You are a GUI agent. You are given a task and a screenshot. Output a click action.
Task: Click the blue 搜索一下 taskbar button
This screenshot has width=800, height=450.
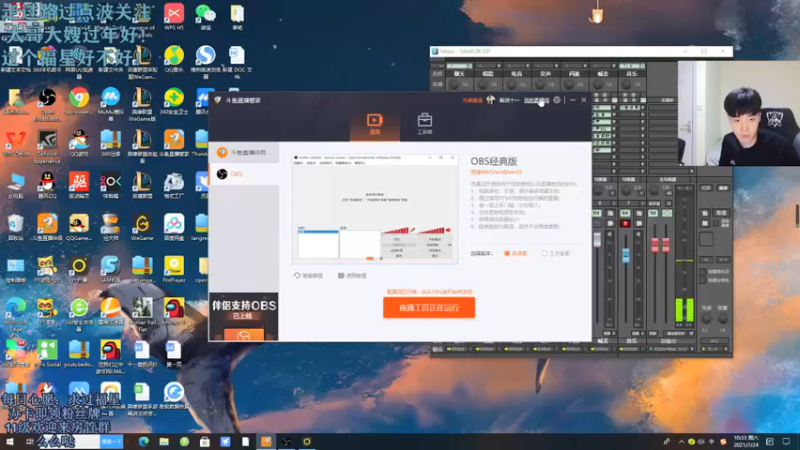pyautogui.click(x=111, y=442)
